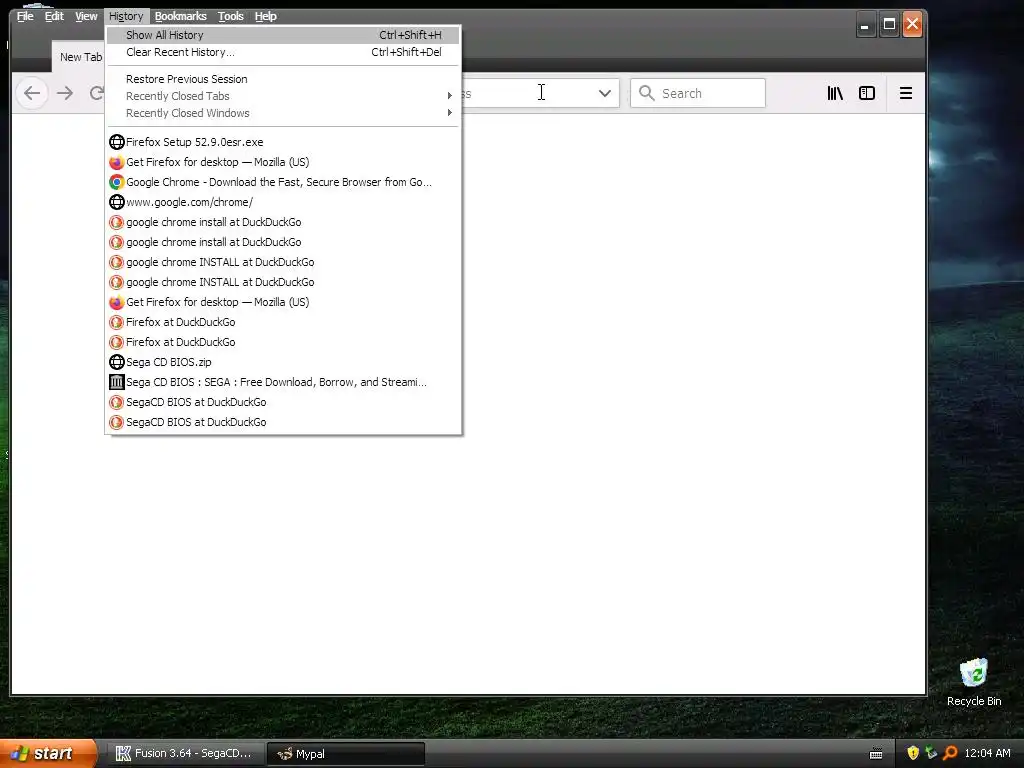This screenshot has width=1024, height=768.
Task: Click the magnifier icon in Search box
Action: pos(647,93)
